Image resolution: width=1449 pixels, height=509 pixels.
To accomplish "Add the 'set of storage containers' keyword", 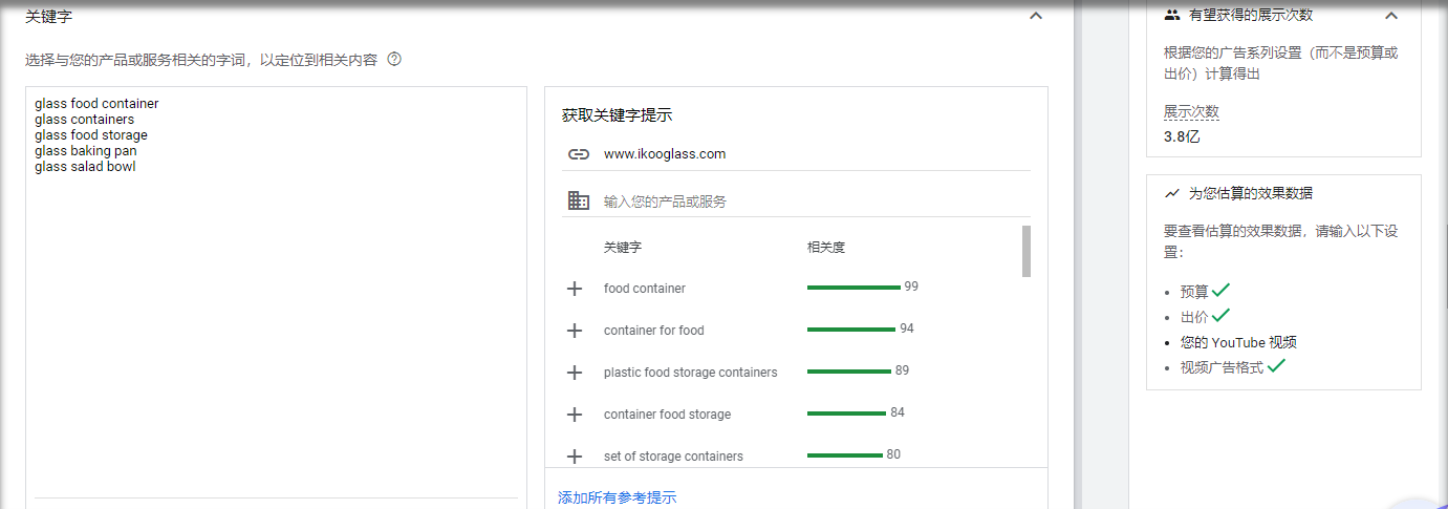I will click(574, 457).
